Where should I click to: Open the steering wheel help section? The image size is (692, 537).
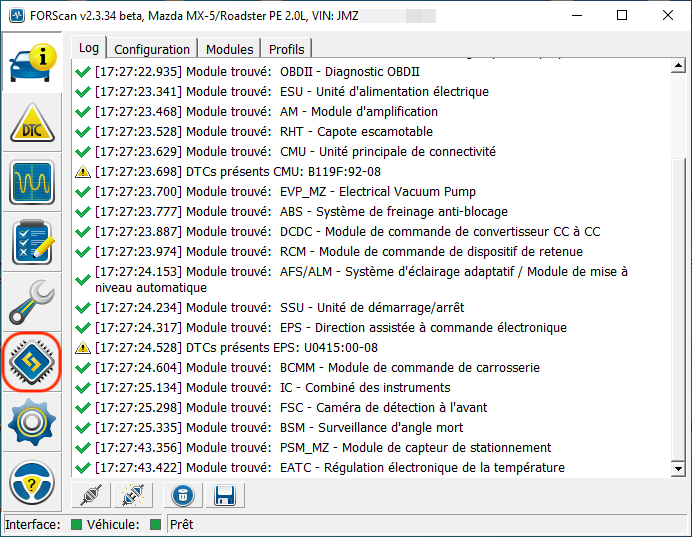[x=32, y=482]
